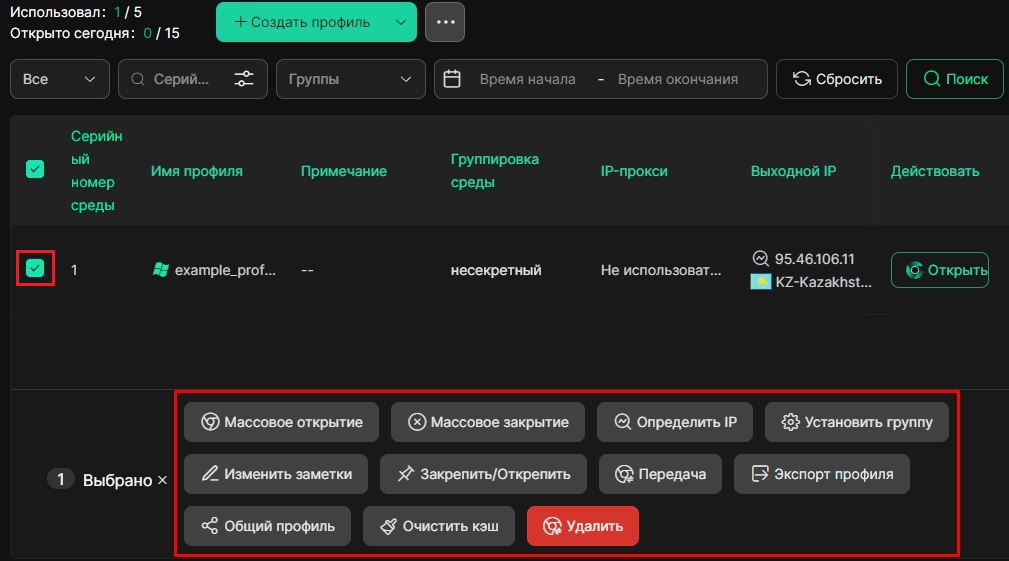Click the IP-прокси column header

634,171
